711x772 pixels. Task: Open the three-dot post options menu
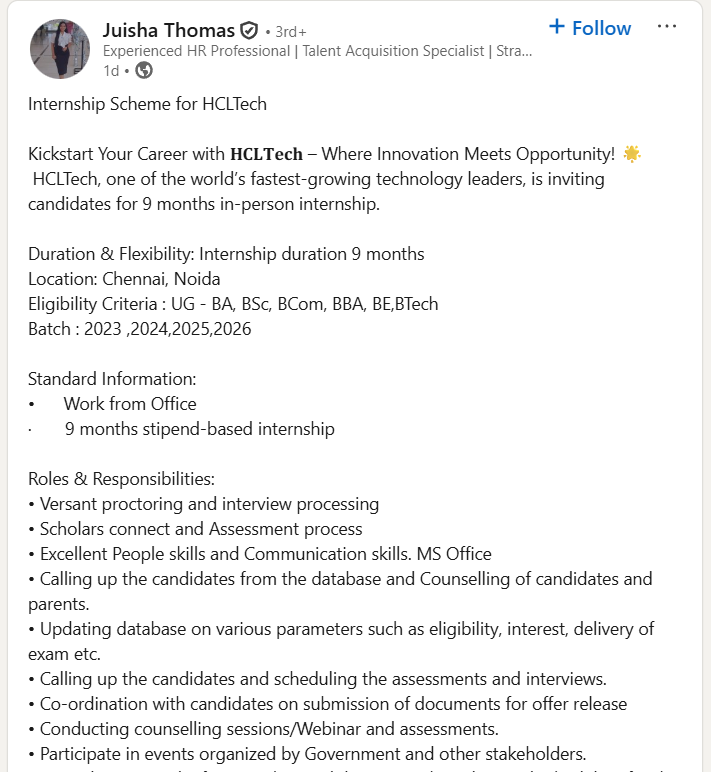point(666,27)
